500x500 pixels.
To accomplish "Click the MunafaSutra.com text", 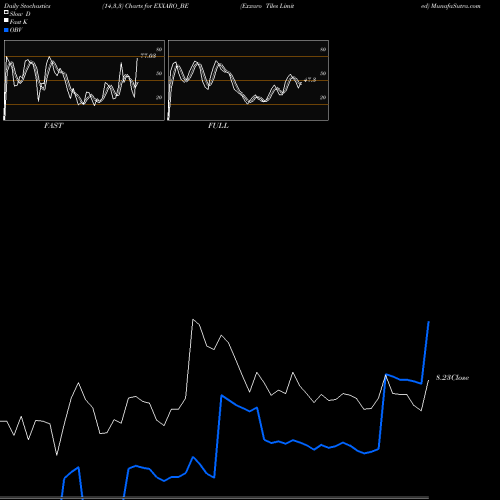I will pyautogui.click(x=456, y=6).
